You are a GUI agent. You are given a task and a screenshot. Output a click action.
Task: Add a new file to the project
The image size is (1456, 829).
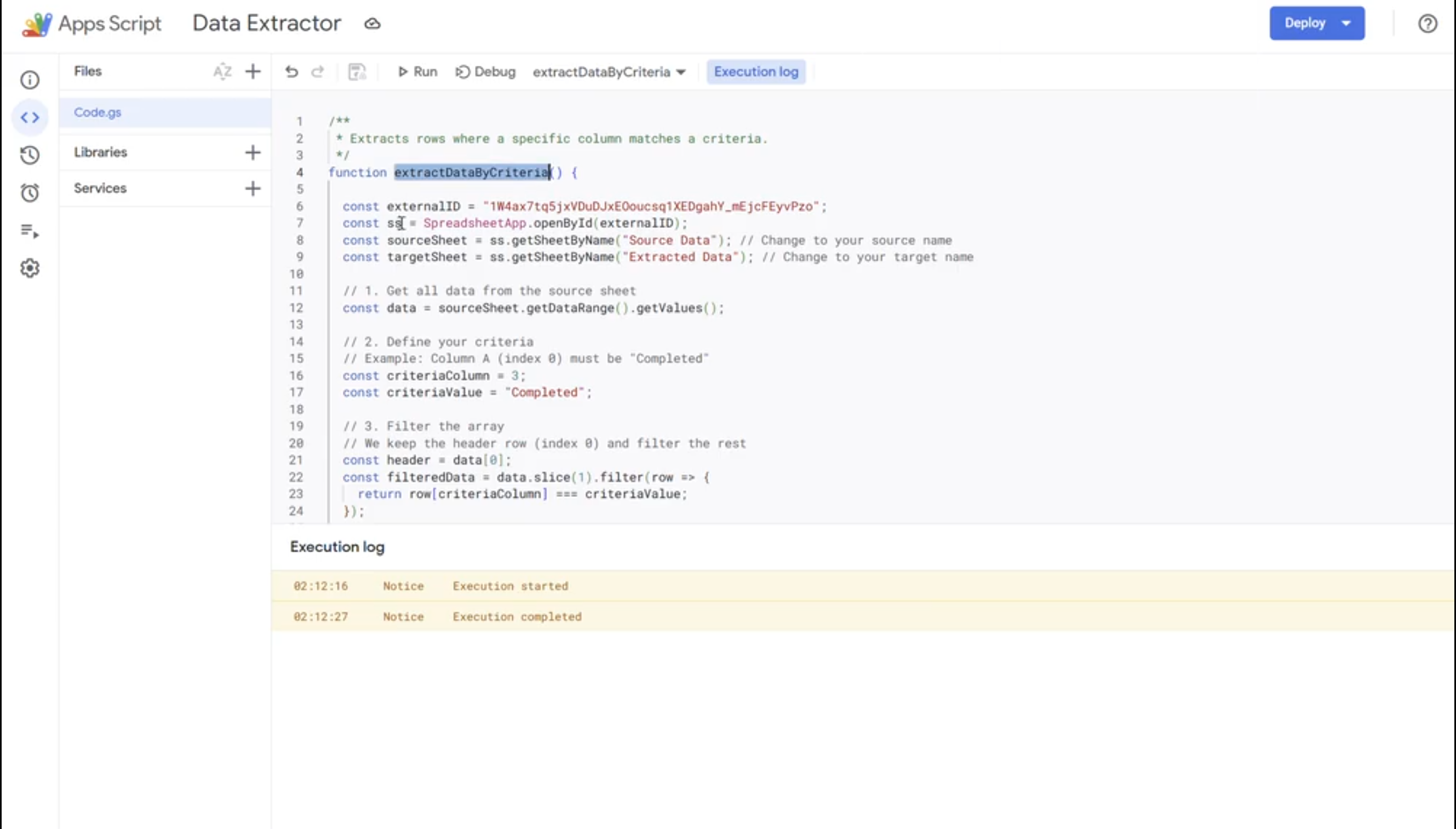(253, 71)
